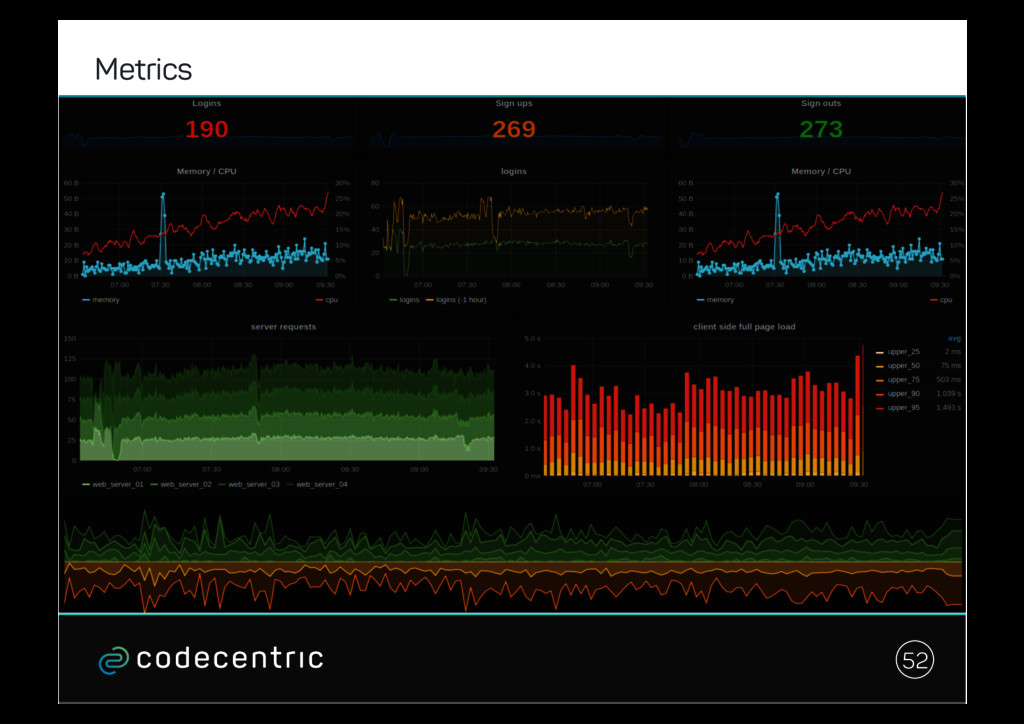Toggle upper_50 series in page load legend
1024x724 pixels.
click(898, 366)
